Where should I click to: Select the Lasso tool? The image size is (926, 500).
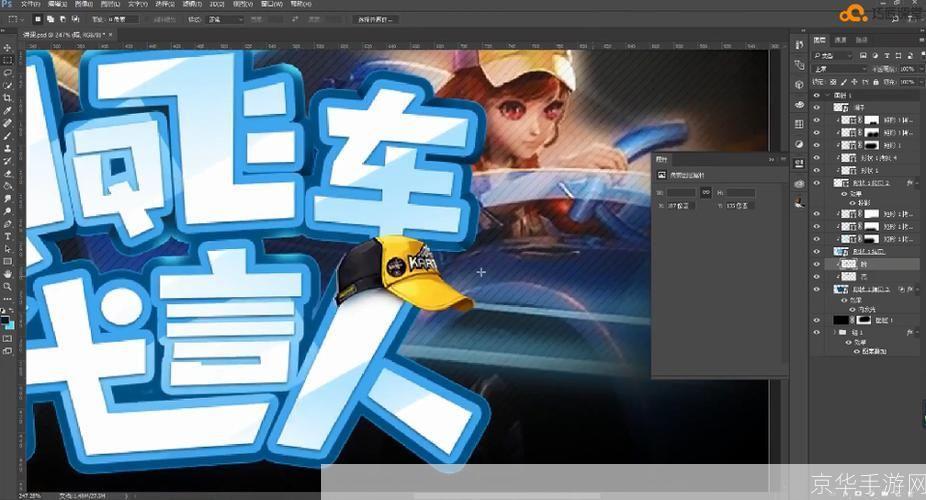(x=8, y=73)
